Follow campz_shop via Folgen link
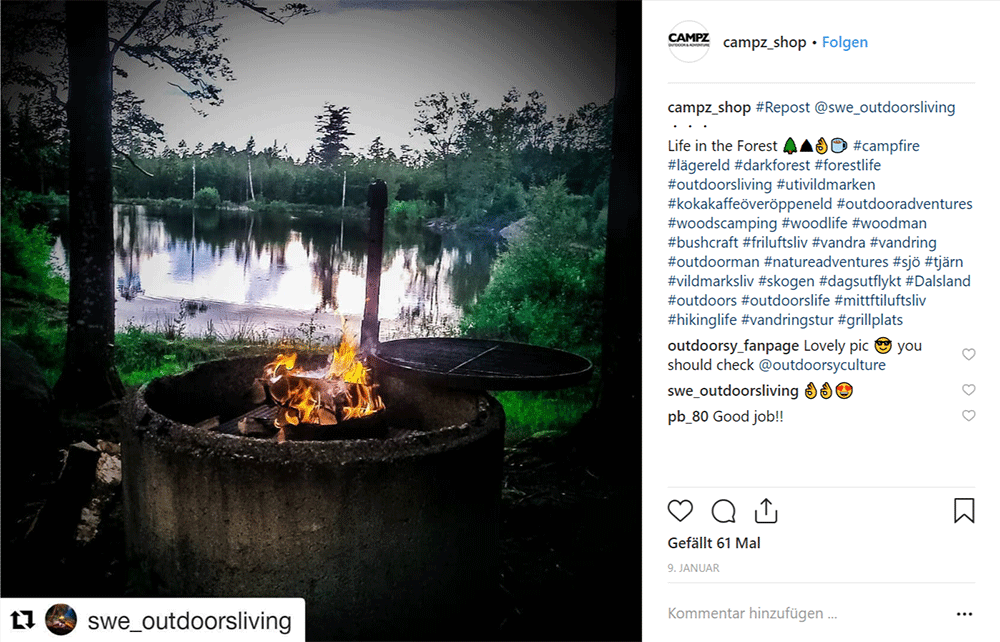The height and width of the screenshot is (642, 1000). pos(844,42)
